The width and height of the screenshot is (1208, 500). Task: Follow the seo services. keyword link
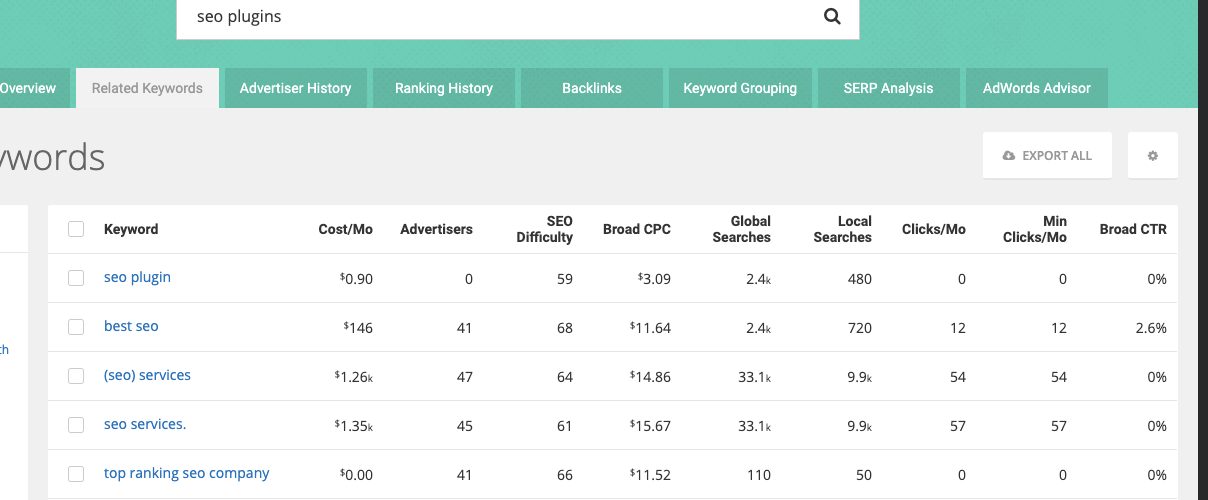click(145, 424)
